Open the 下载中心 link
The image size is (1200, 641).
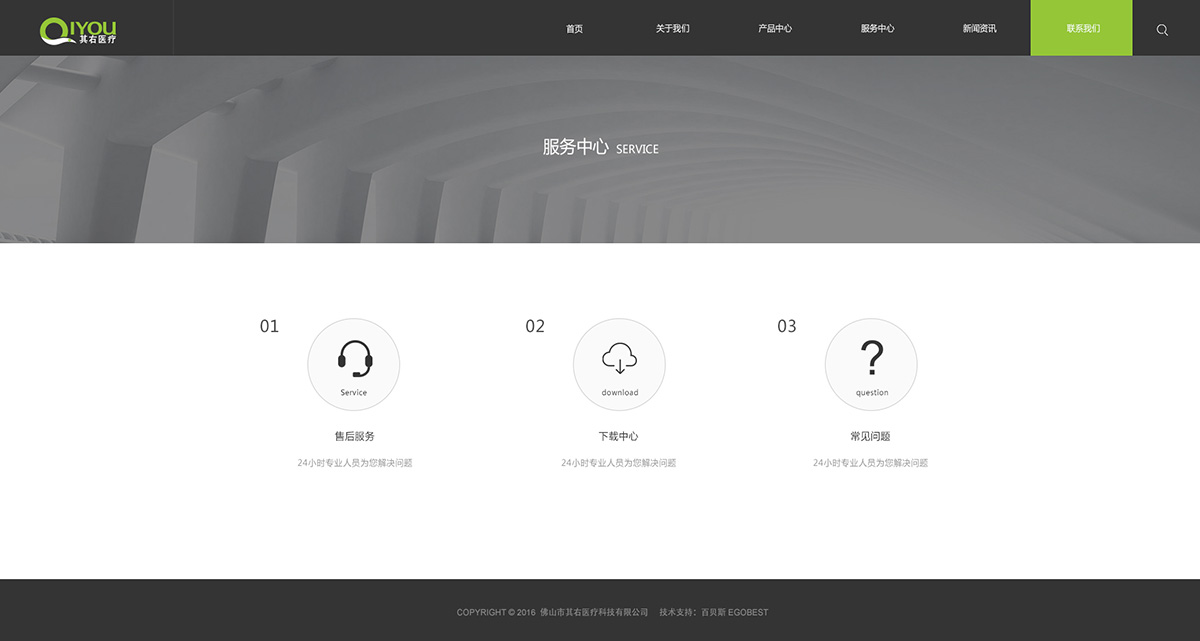pyautogui.click(x=619, y=437)
